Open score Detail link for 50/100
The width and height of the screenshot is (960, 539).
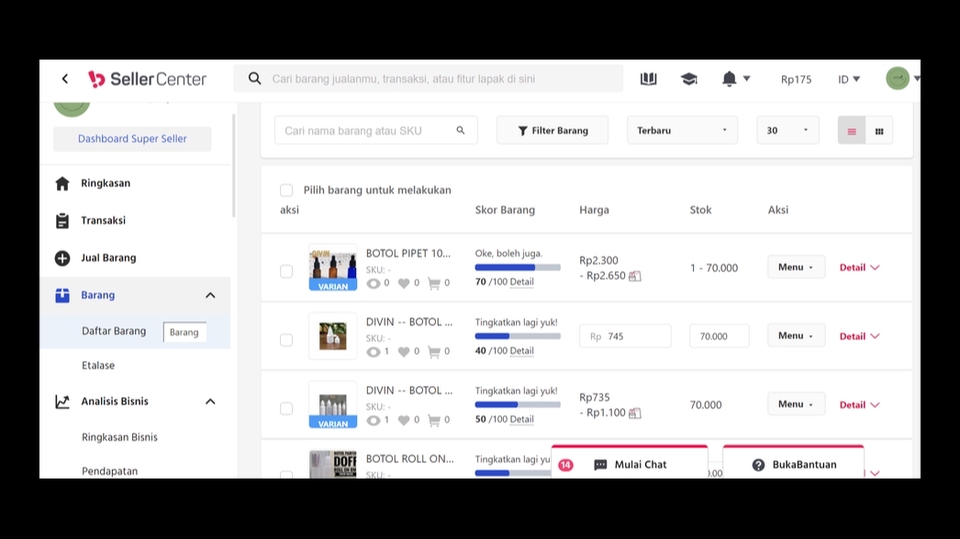click(522, 419)
